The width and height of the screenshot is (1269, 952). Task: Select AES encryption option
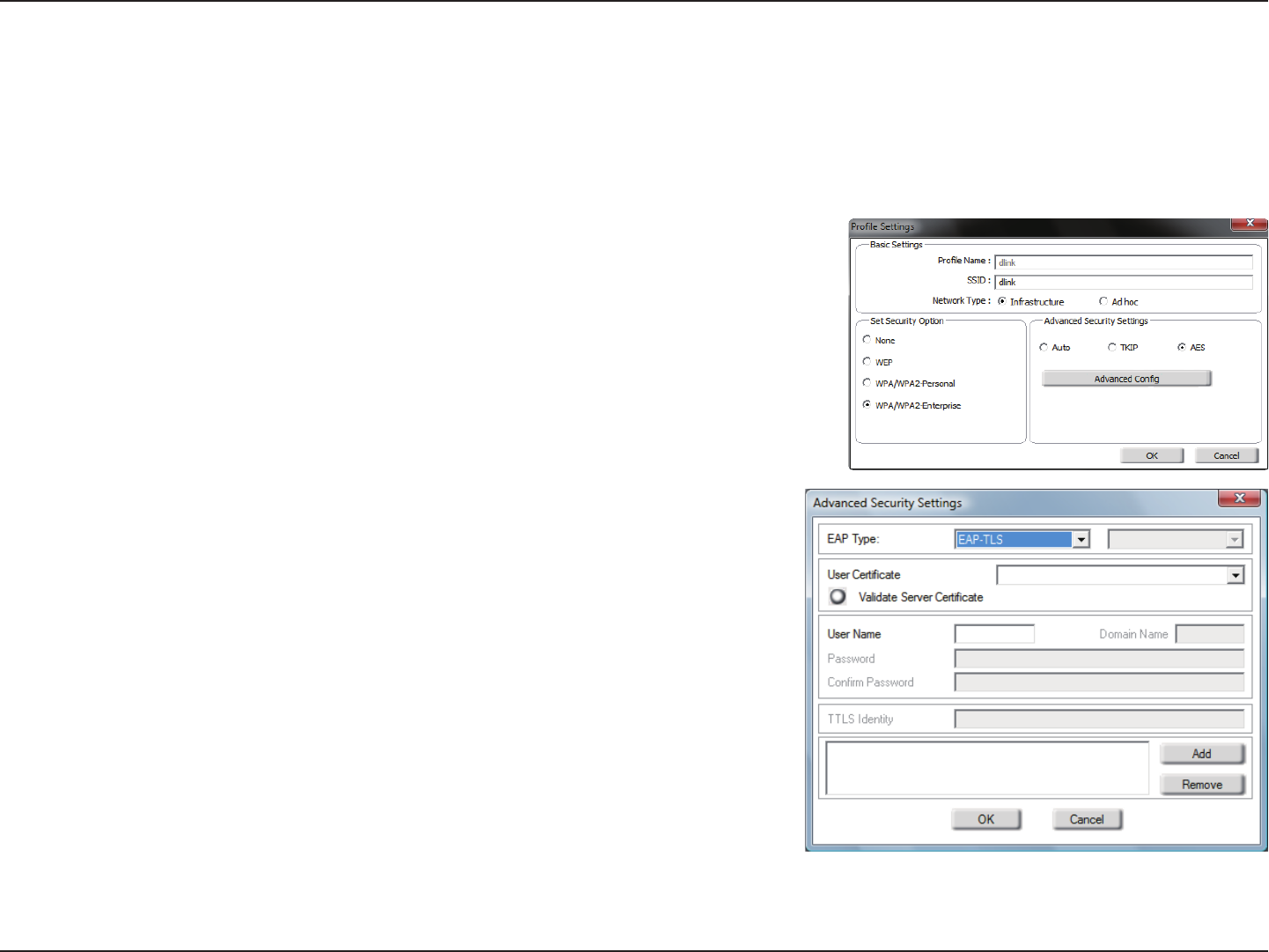[1182, 347]
